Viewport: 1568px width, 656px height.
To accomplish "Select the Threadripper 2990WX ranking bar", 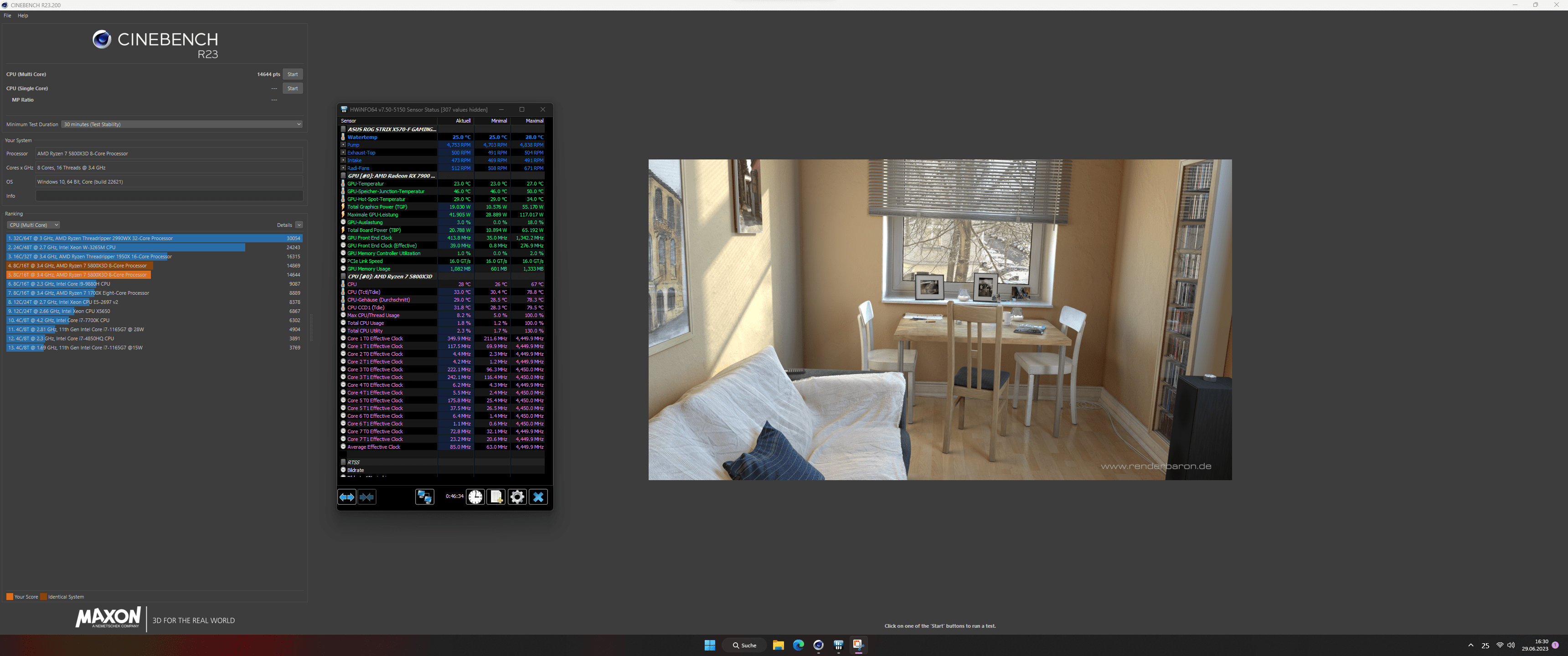I will point(155,239).
